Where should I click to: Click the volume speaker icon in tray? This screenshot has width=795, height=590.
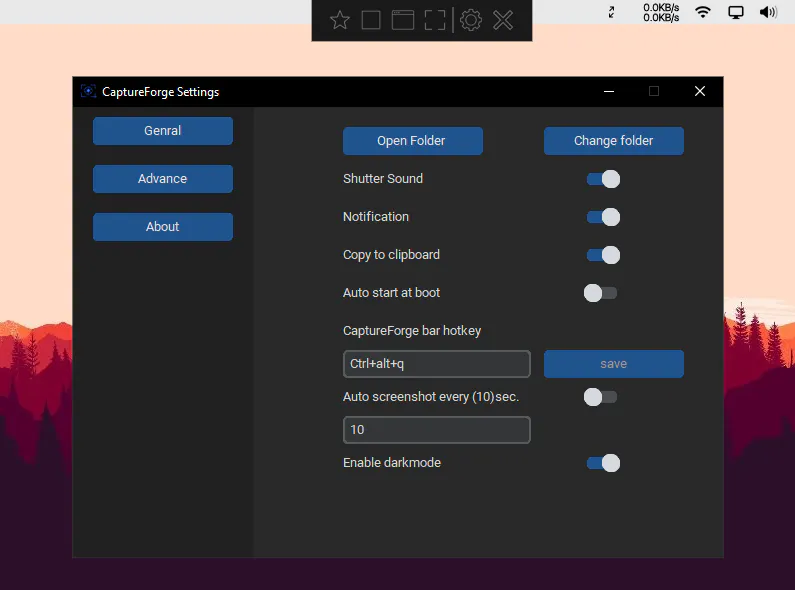[x=768, y=12]
